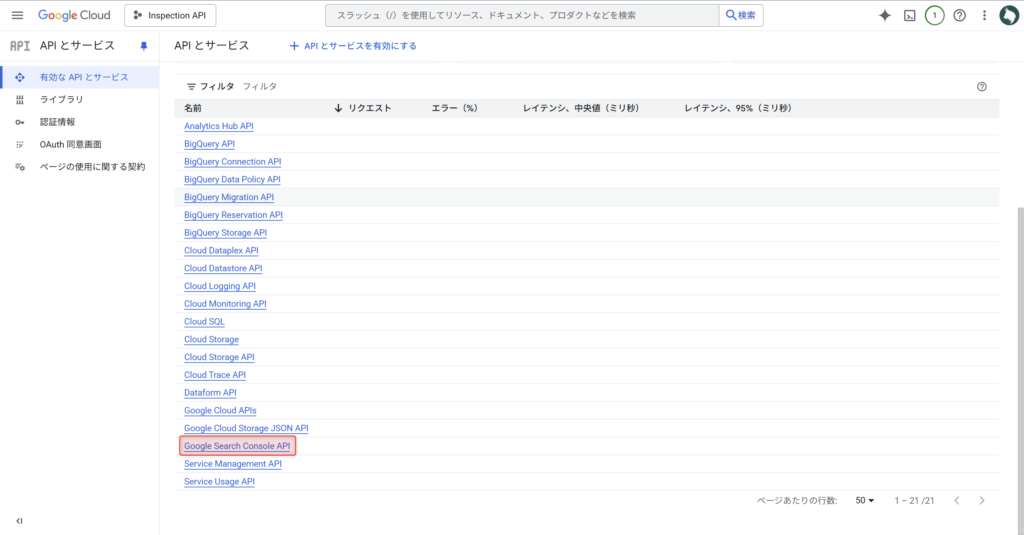The width and height of the screenshot is (1024, 535).
Task: Open the Google Search Console API link
Action: click(237, 446)
